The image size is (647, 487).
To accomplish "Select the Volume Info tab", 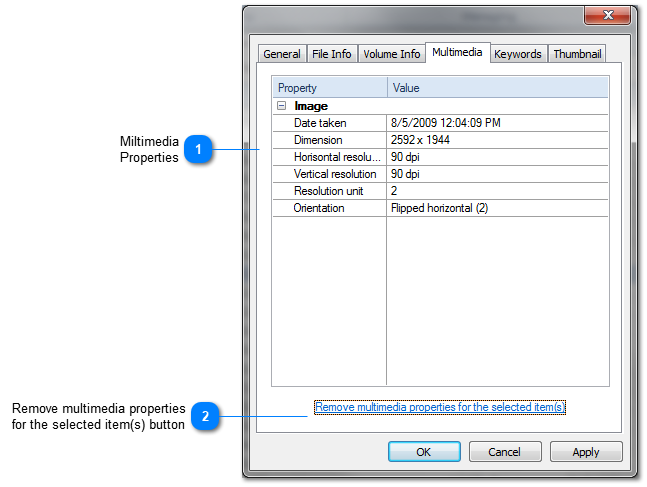I will pos(391,54).
